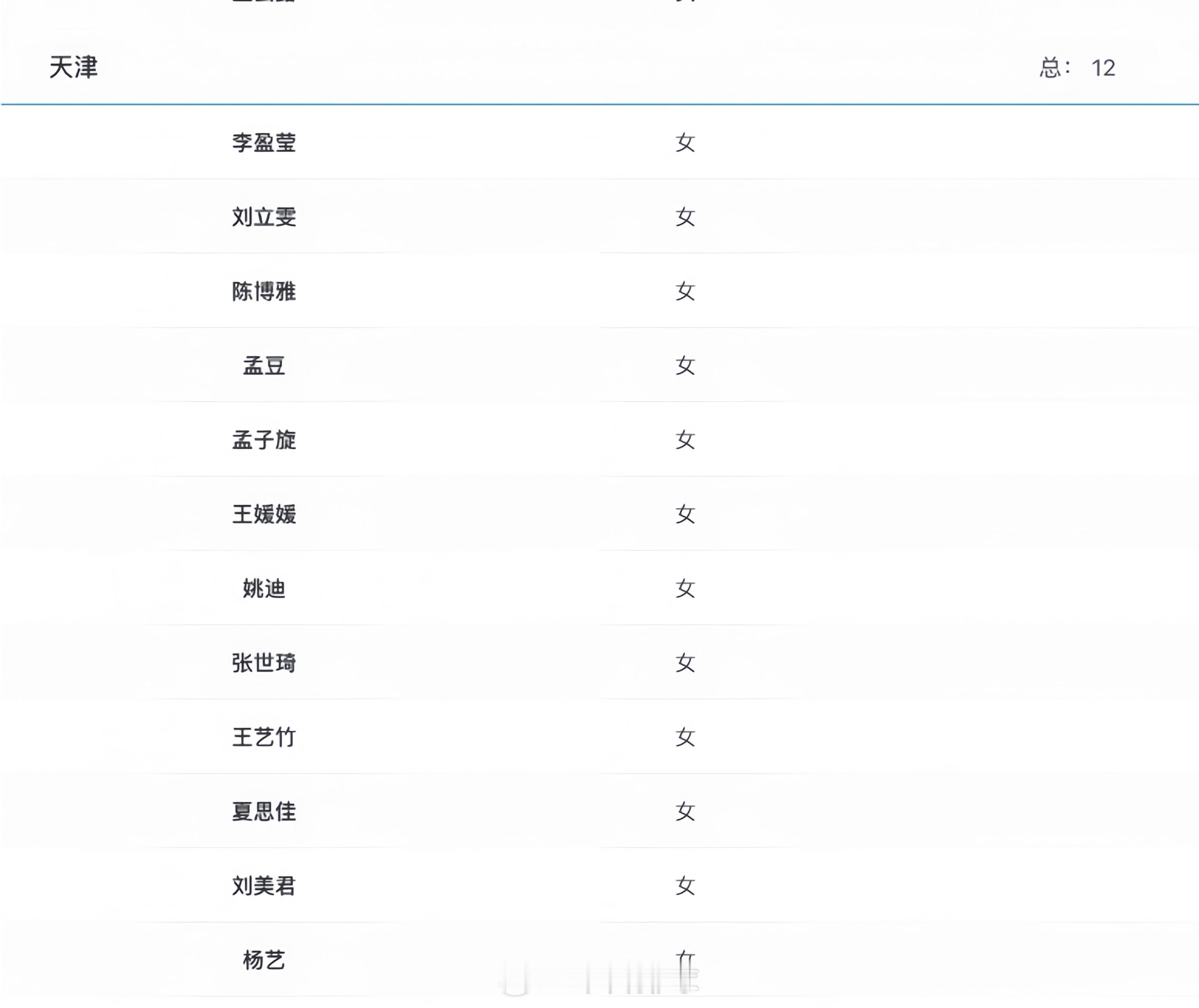This screenshot has height=1008, width=1199.
Task: Click the 天津 section header
Action: coord(74,67)
